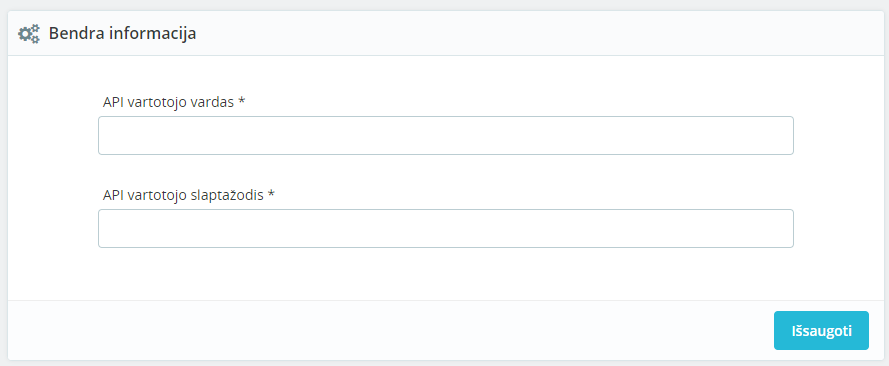
Task: Select the Bendra informacija panel heading
Action: click(122, 33)
